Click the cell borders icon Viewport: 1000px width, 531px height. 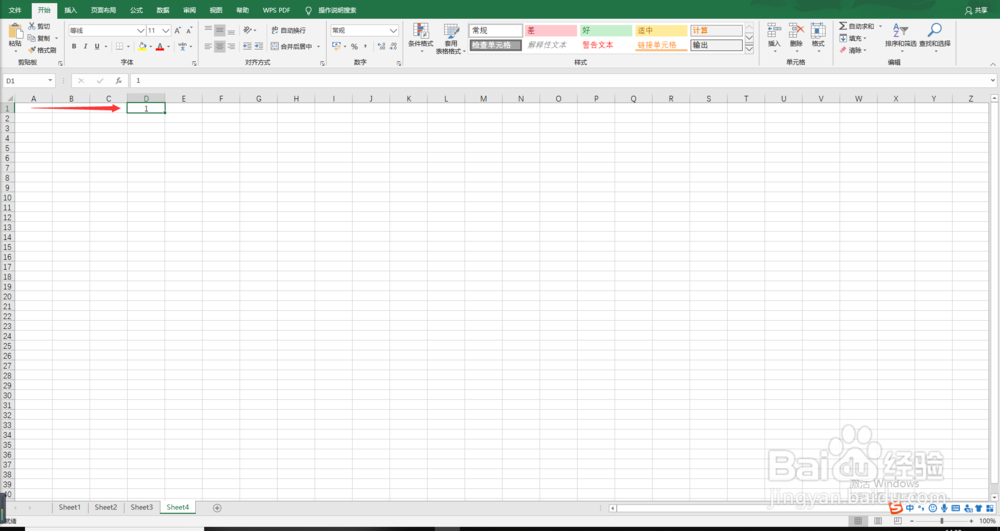119,46
